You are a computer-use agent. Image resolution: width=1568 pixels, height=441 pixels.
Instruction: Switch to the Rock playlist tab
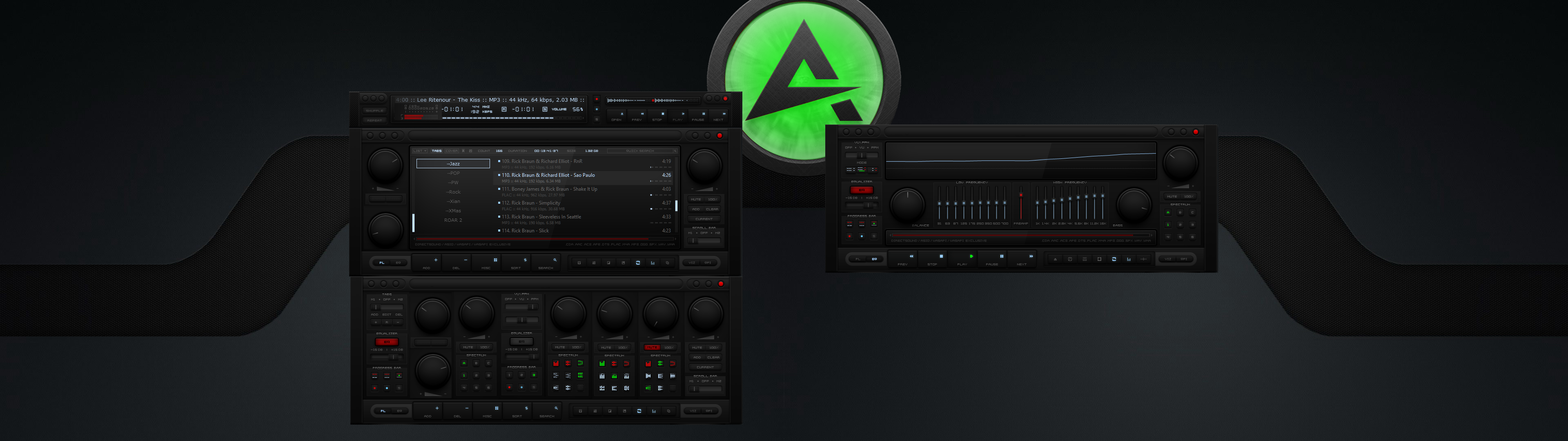click(454, 192)
